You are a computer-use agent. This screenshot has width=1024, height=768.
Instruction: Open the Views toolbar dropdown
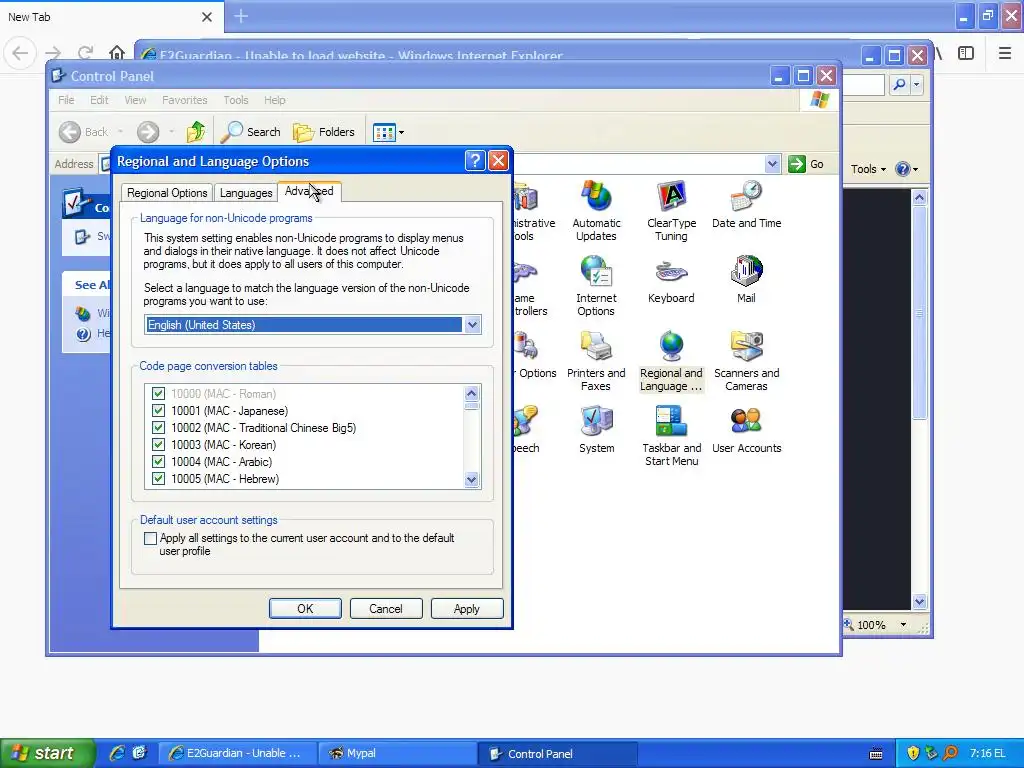[x=388, y=133]
